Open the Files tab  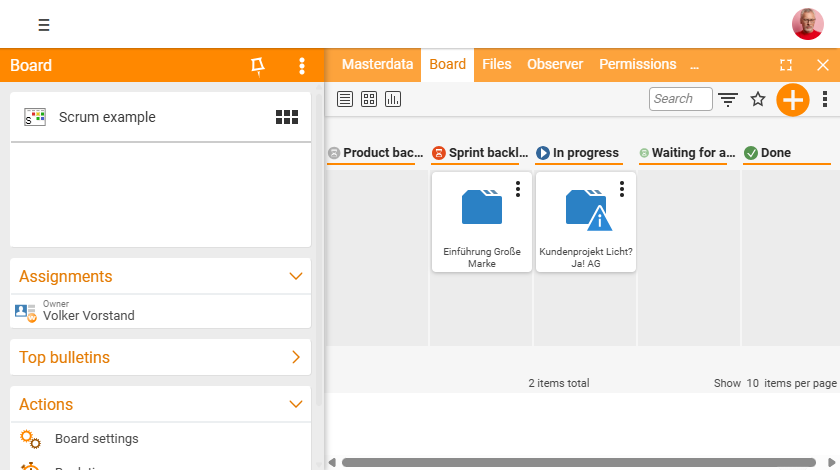pos(497,64)
